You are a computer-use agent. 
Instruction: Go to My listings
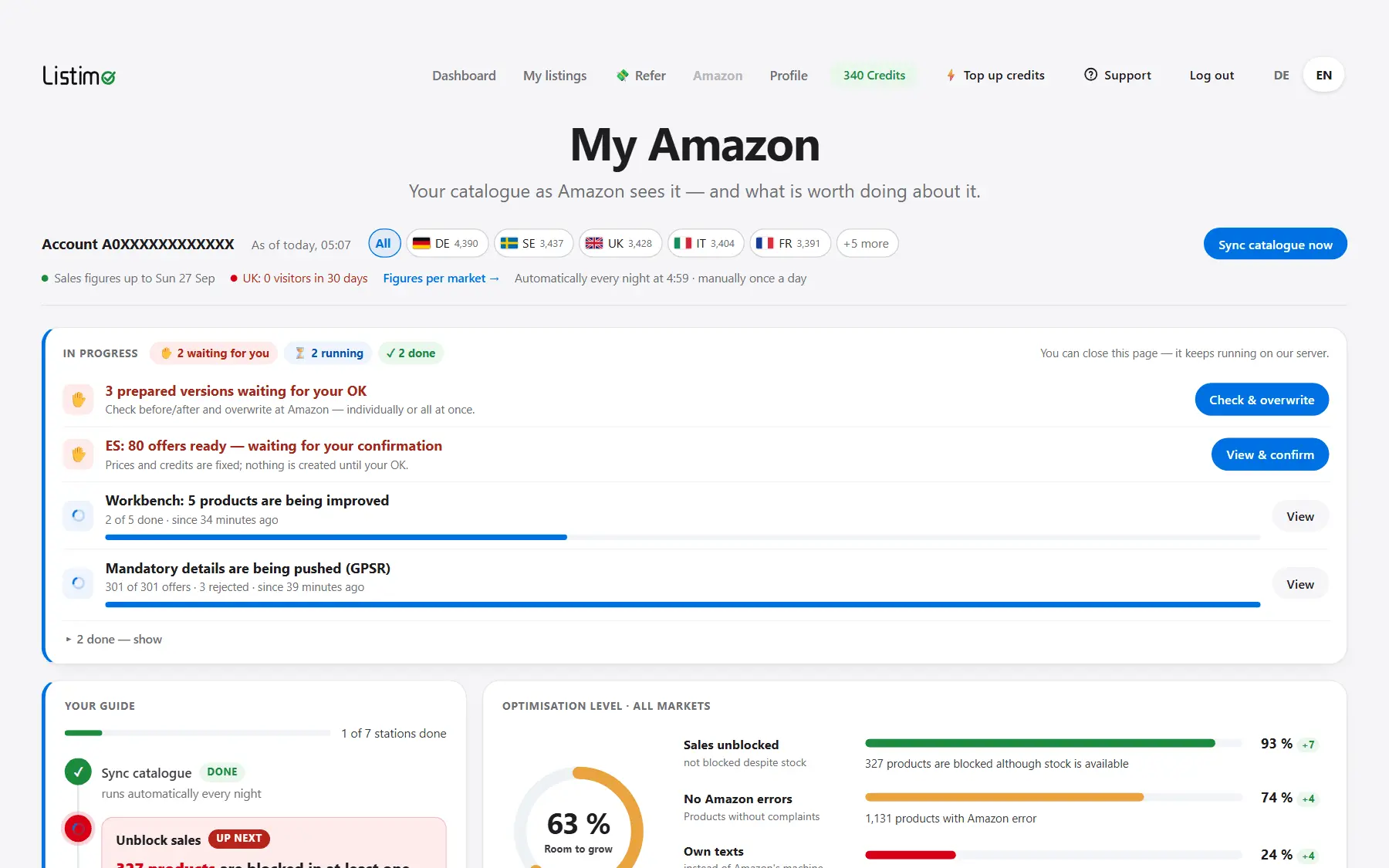[555, 76]
